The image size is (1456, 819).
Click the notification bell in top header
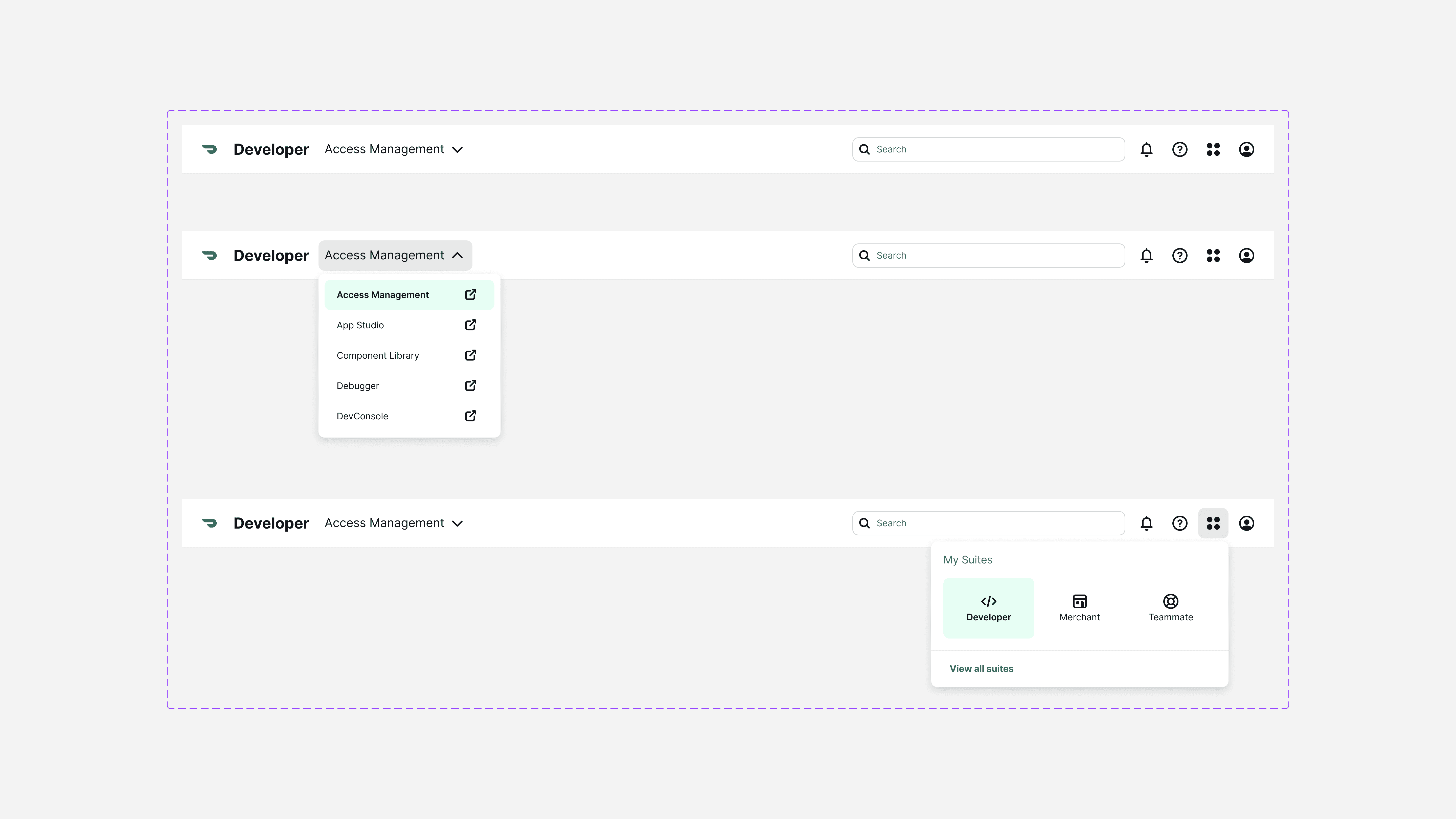1146,149
